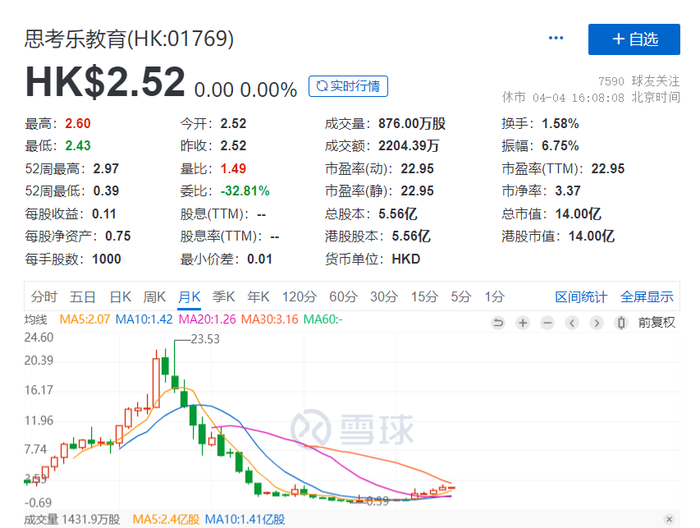
Task: Click the 换手 1.58% value
Action: pos(560,124)
